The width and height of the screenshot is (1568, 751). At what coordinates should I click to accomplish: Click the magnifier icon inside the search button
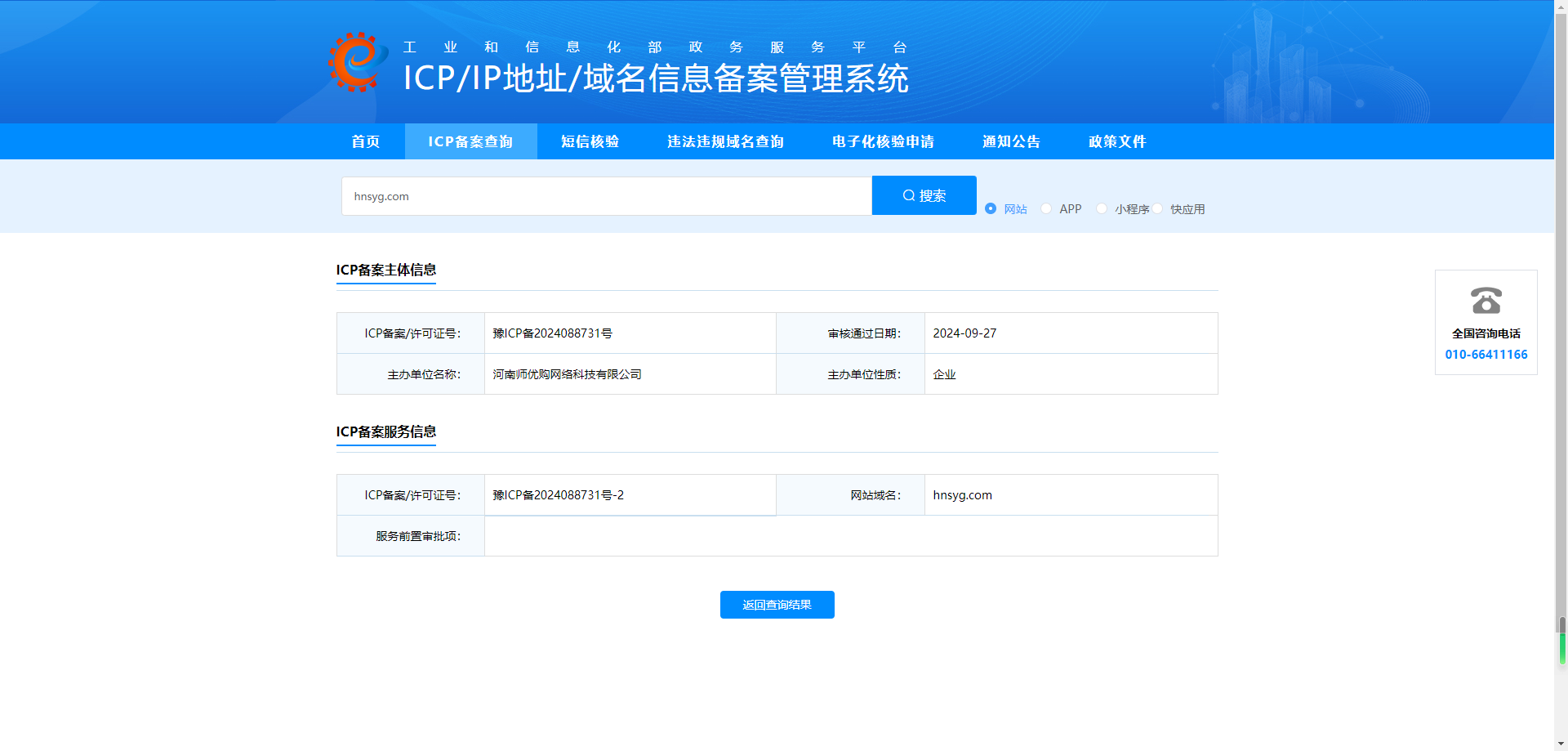coord(908,195)
